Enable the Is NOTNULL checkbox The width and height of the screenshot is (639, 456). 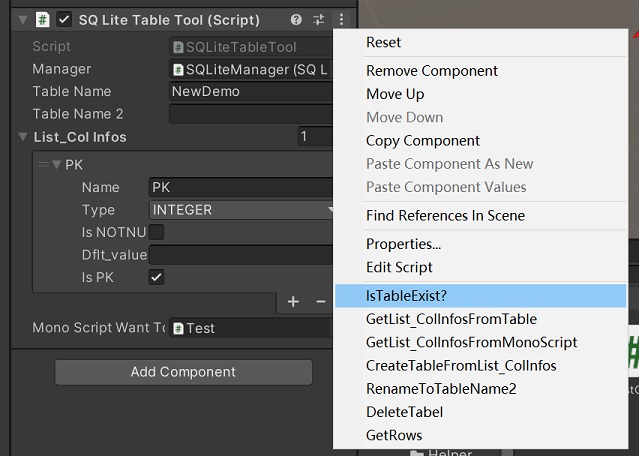pos(157,232)
